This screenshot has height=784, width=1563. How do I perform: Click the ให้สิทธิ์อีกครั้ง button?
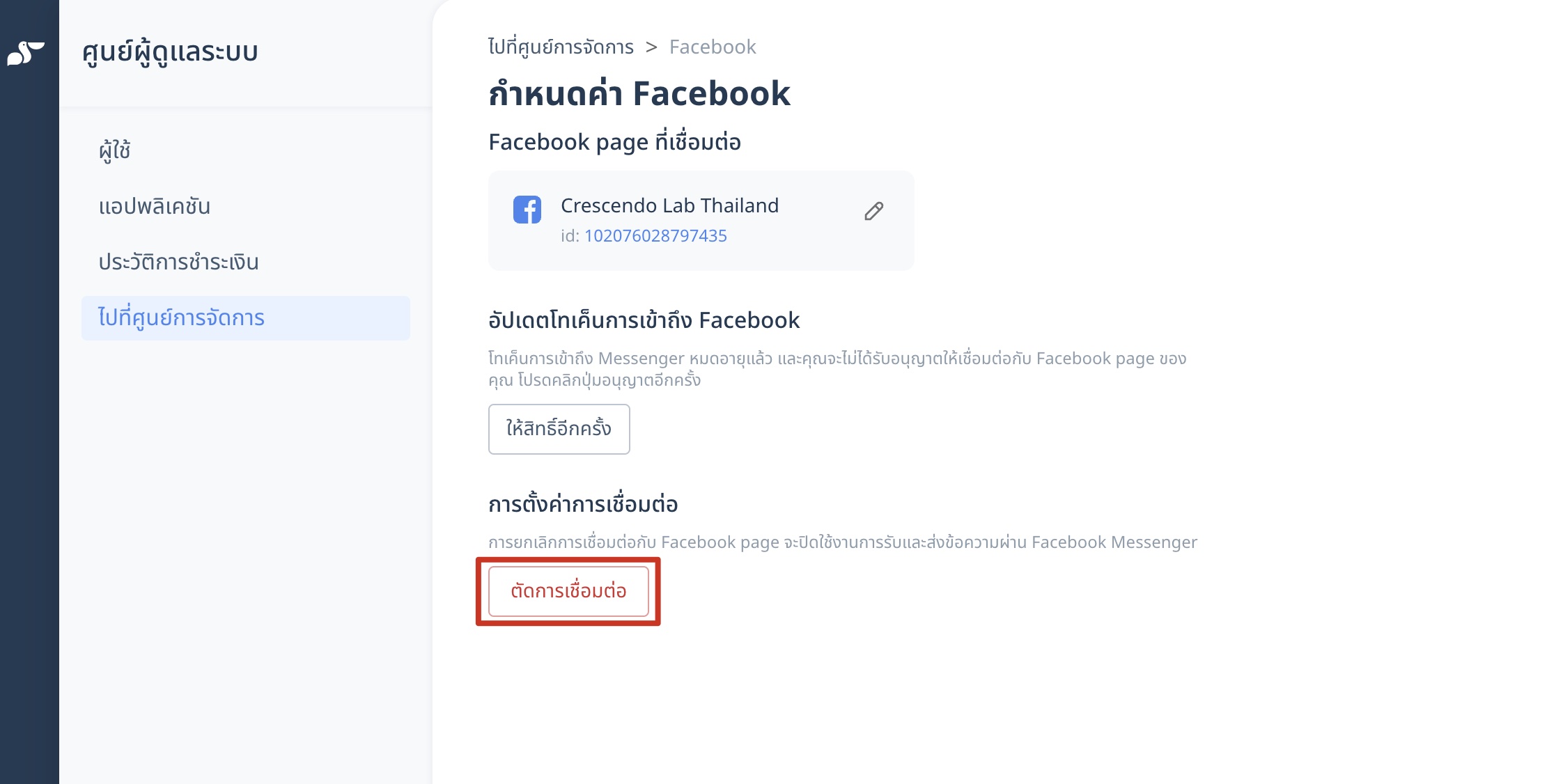click(559, 429)
